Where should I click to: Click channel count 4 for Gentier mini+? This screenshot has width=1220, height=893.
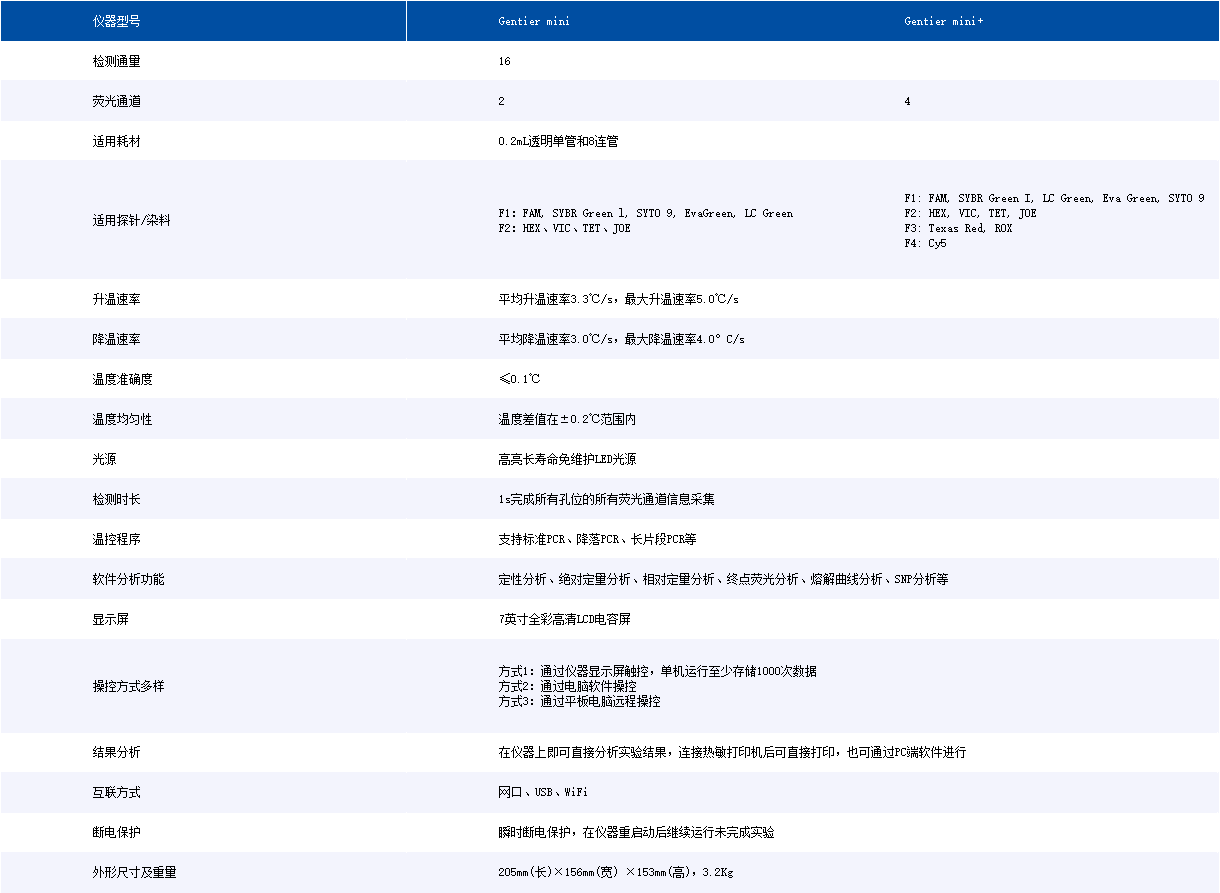tap(907, 101)
